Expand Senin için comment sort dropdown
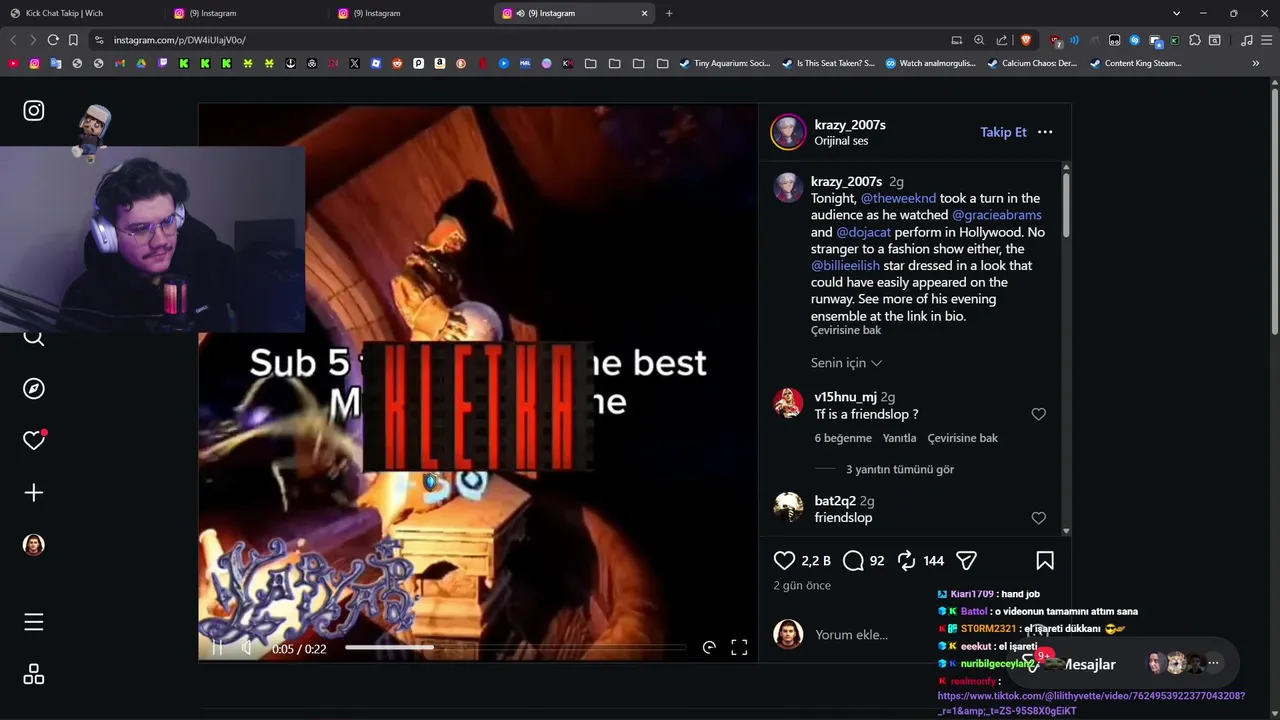Image resolution: width=1280 pixels, height=720 pixels. pos(846,363)
